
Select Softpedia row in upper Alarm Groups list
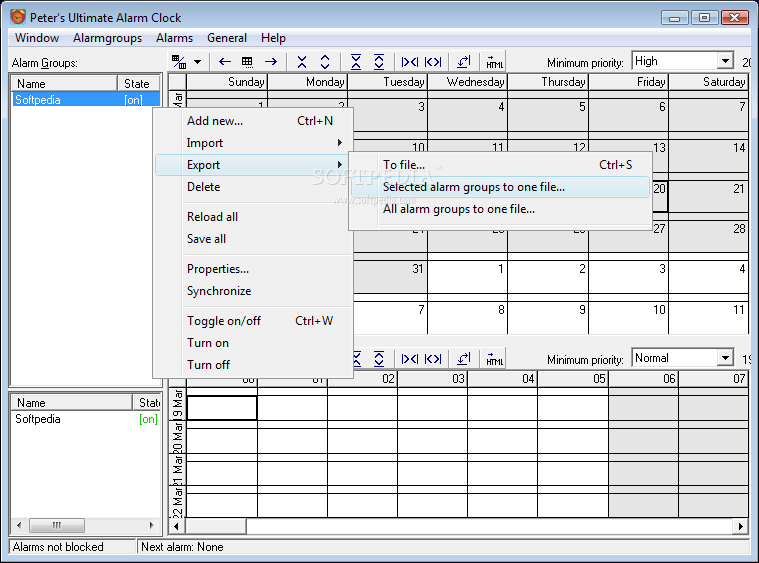[86, 100]
